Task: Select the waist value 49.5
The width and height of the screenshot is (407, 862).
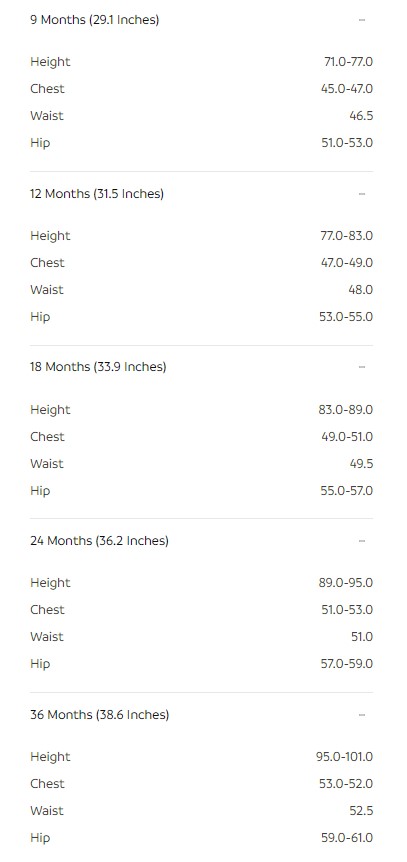Action: click(361, 463)
